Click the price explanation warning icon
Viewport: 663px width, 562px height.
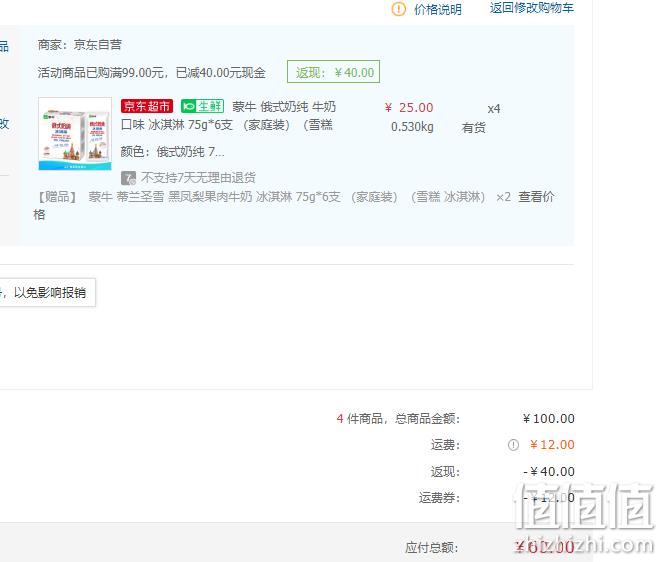(x=398, y=9)
